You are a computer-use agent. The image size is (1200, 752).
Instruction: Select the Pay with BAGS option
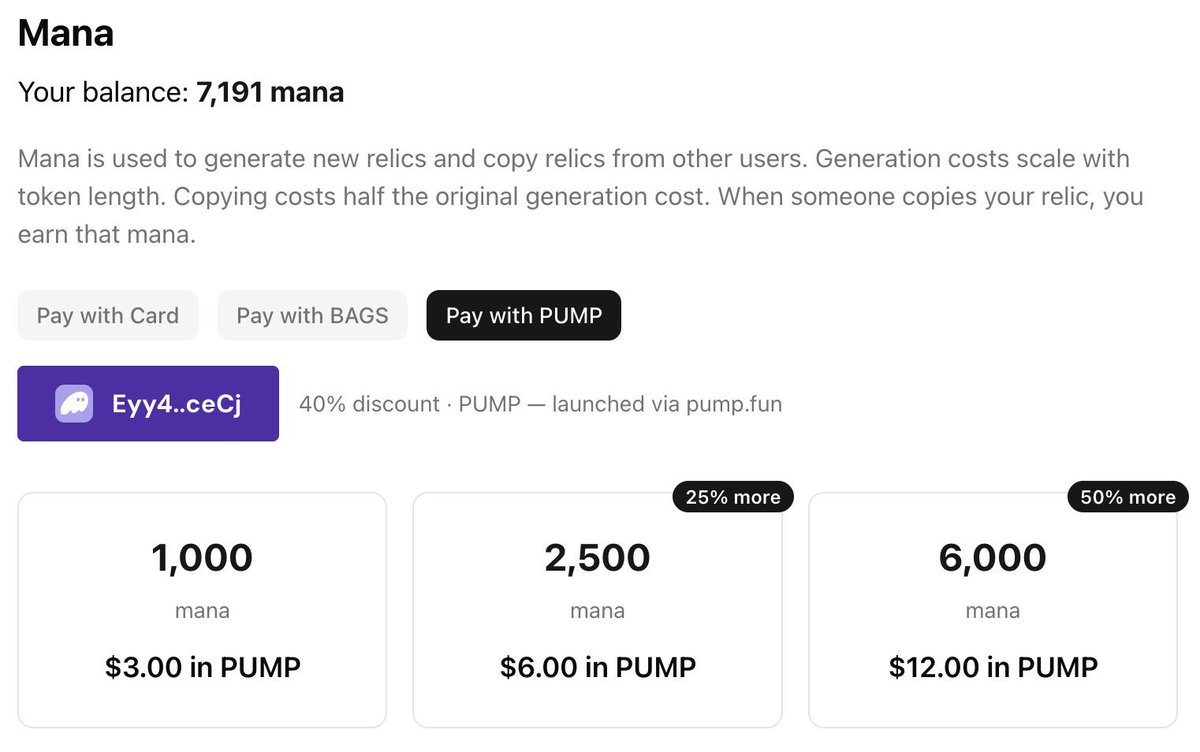(312, 316)
